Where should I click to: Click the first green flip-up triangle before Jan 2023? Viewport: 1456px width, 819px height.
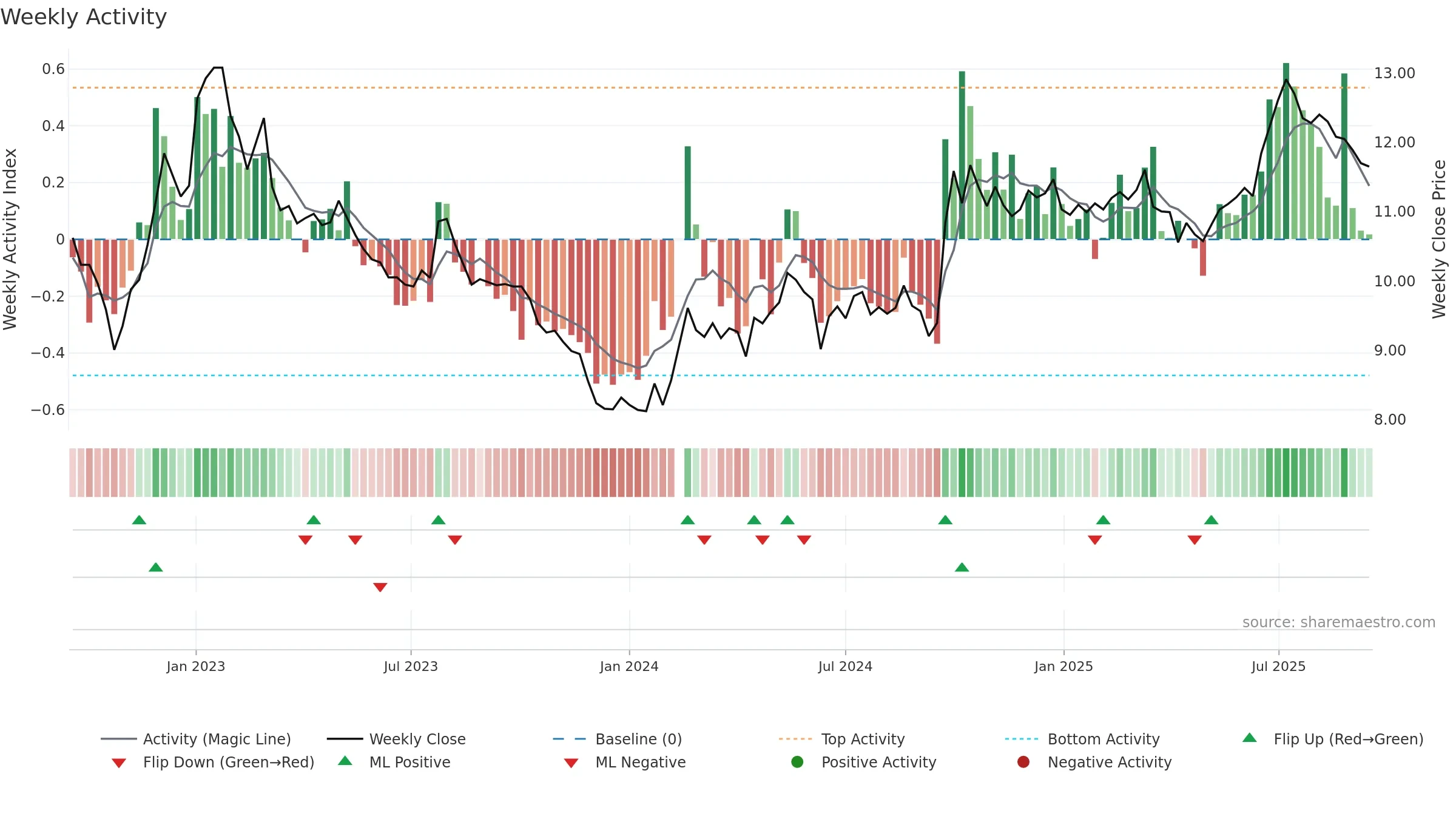click(x=139, y=520)
